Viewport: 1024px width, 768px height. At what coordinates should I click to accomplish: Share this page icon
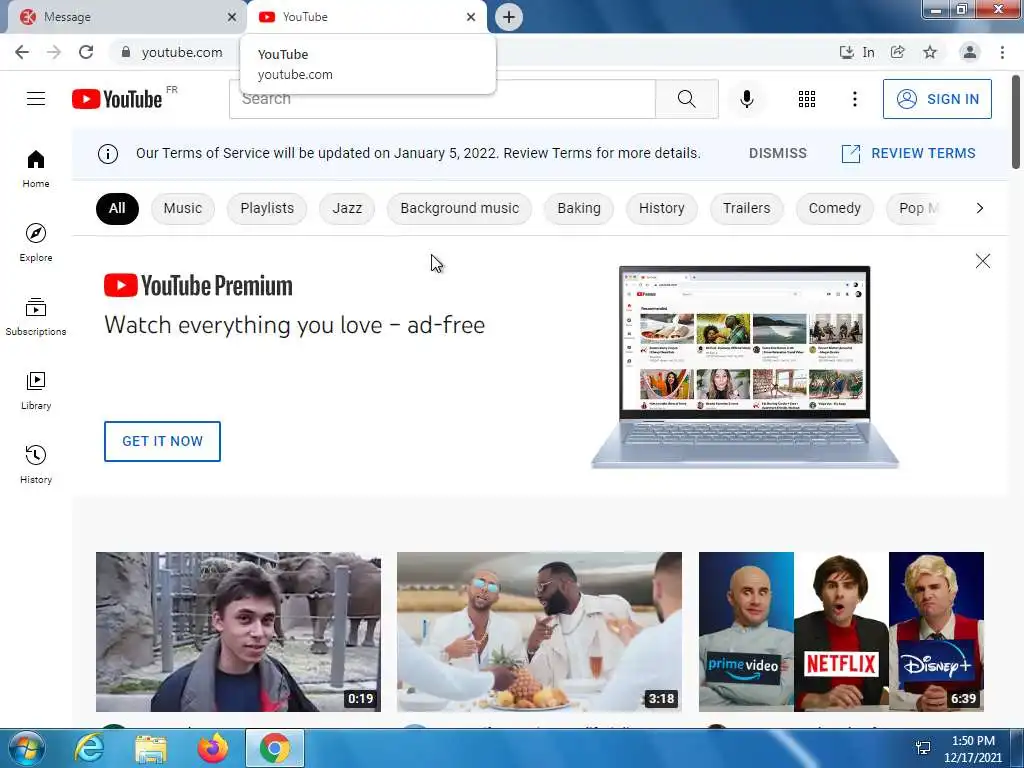tap(898, 52)
